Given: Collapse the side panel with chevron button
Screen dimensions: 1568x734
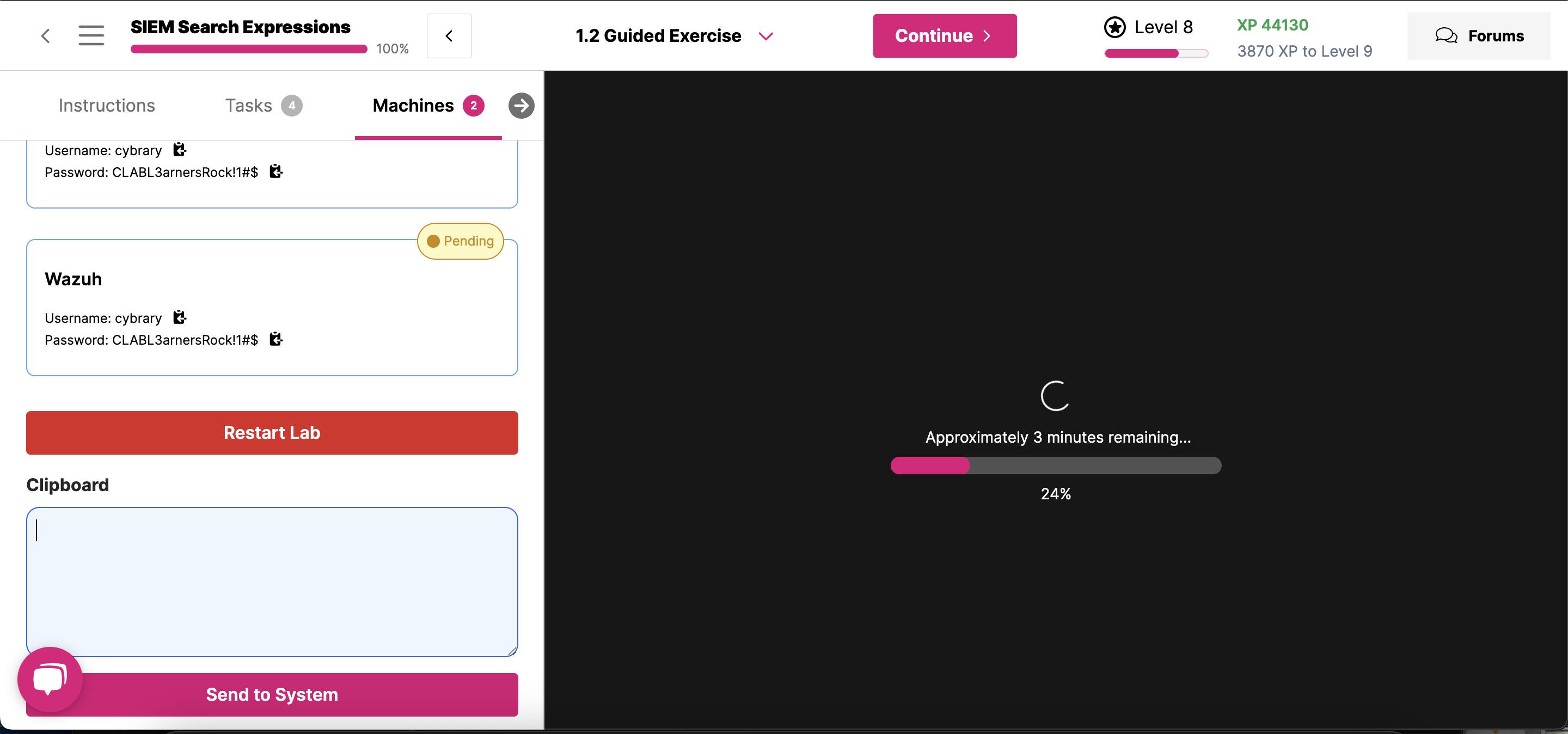Looking at the screenshot, I should pyautogui.click(x=449, y=36).
